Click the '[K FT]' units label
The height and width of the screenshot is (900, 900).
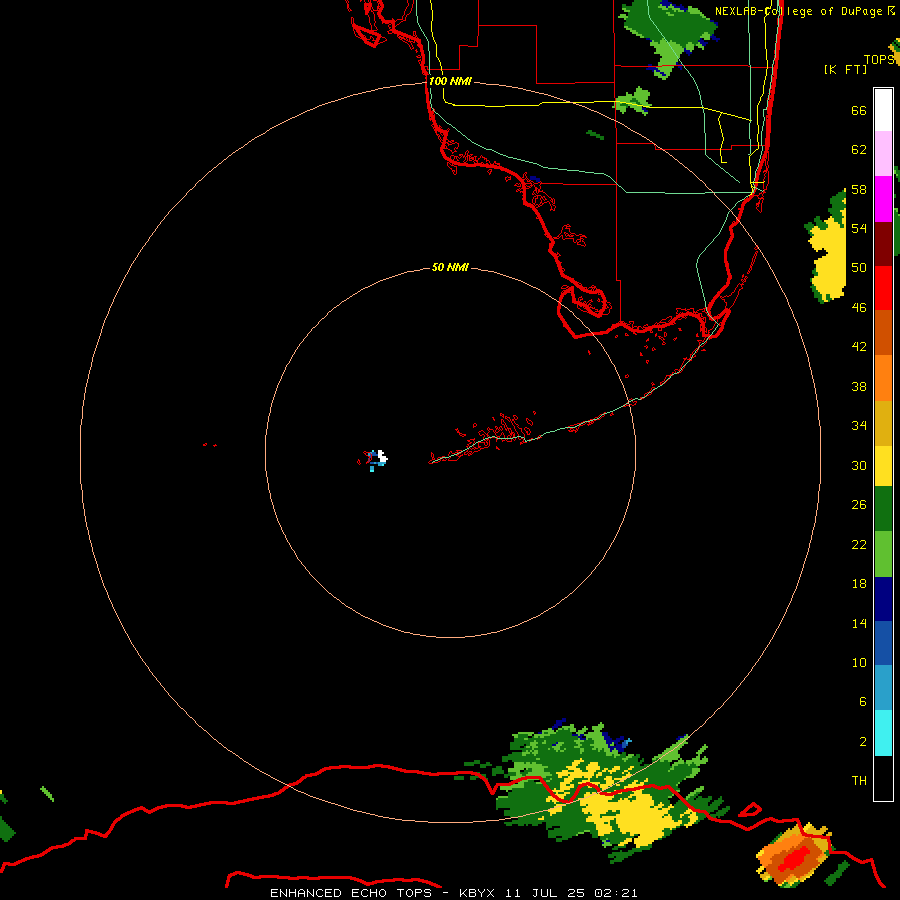click(845, 69)
